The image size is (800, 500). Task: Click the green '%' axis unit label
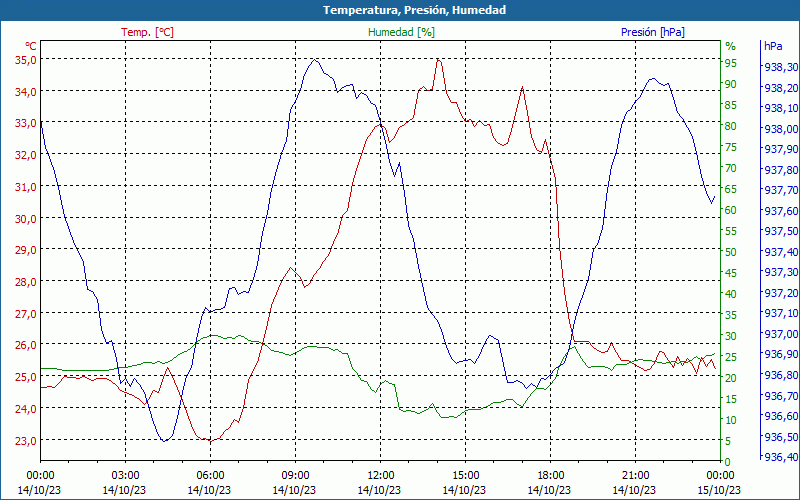731,46
